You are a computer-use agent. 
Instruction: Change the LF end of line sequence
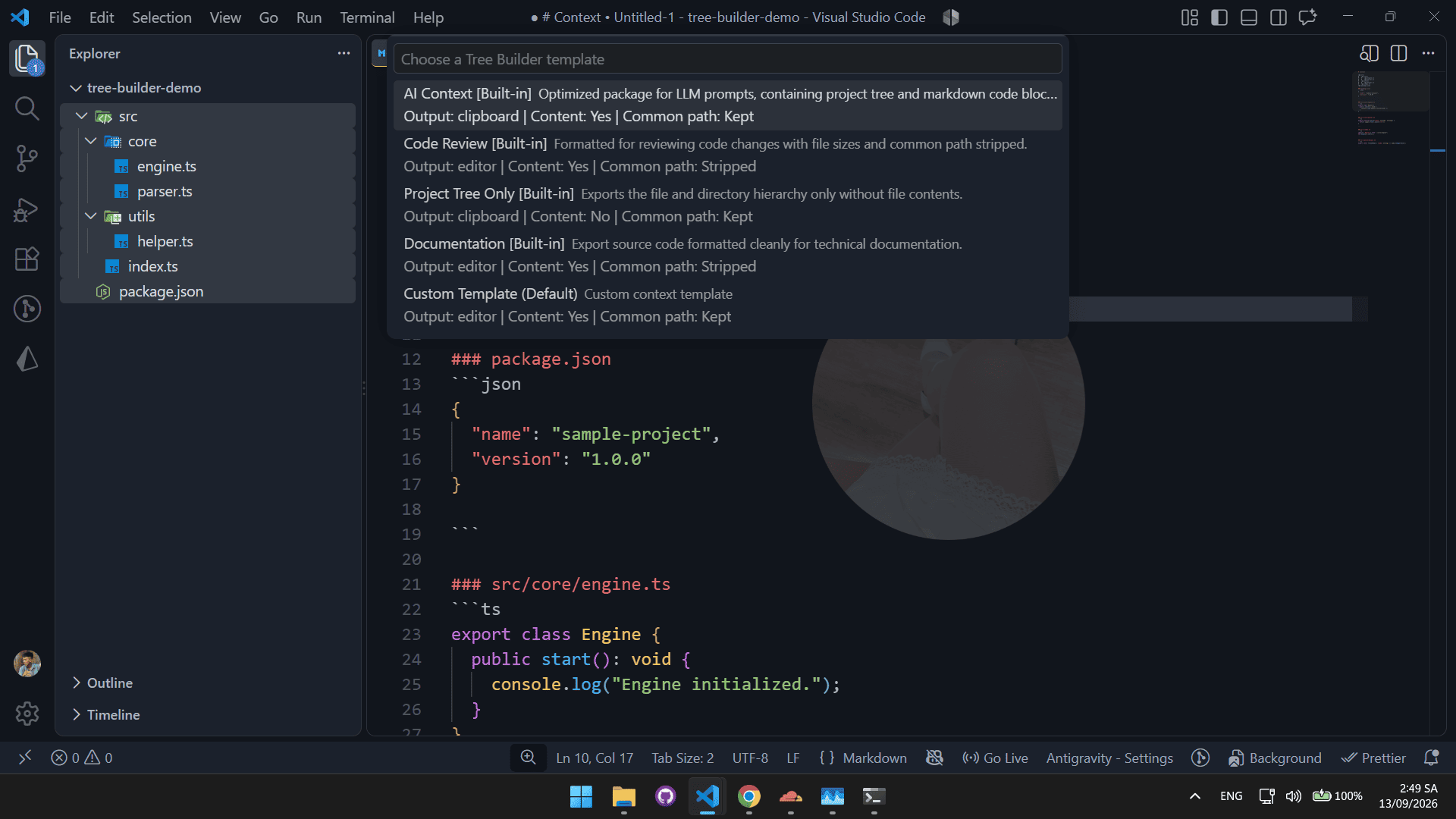(793, 758)
